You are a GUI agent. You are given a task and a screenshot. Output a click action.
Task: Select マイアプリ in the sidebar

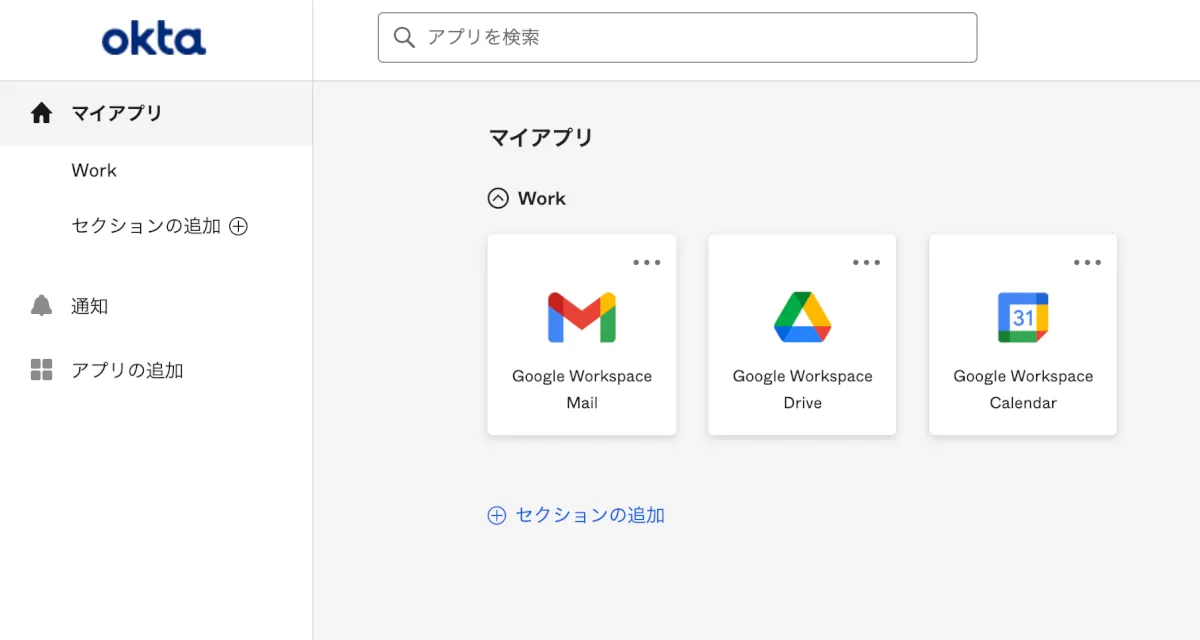(x=117, y=113)
